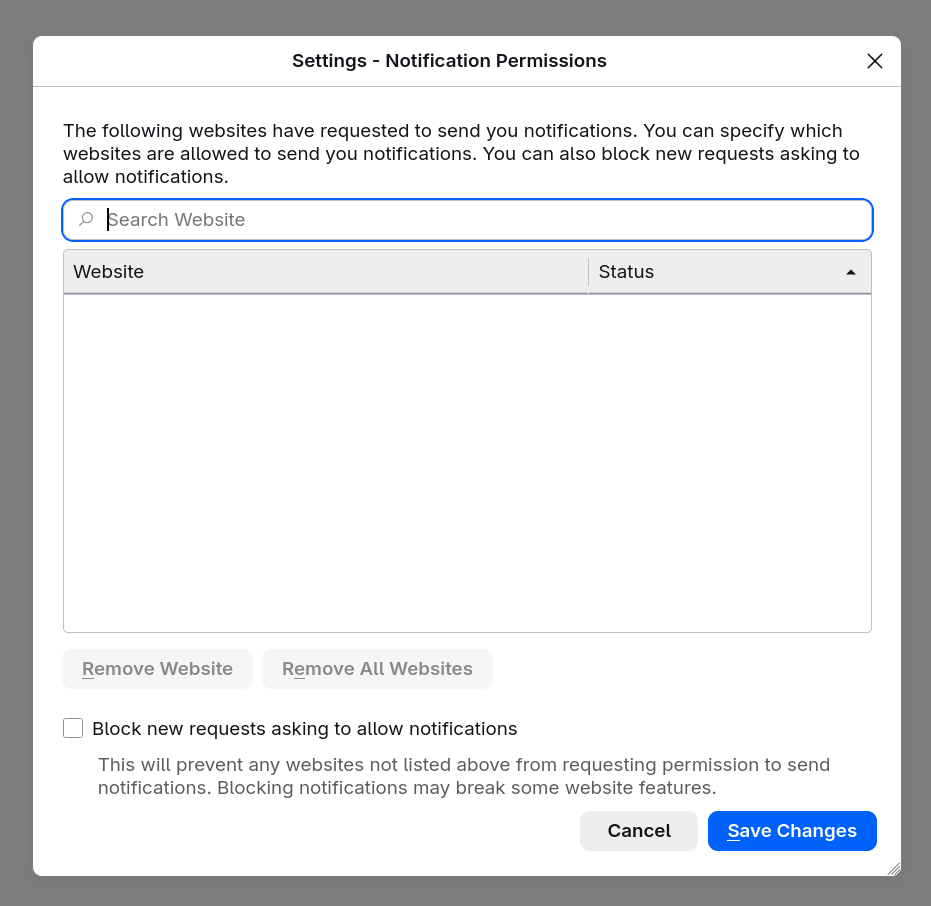Close the Notification Permissions dialog
The width and height of the screenshot is (931, 906).
click(874, 61)
